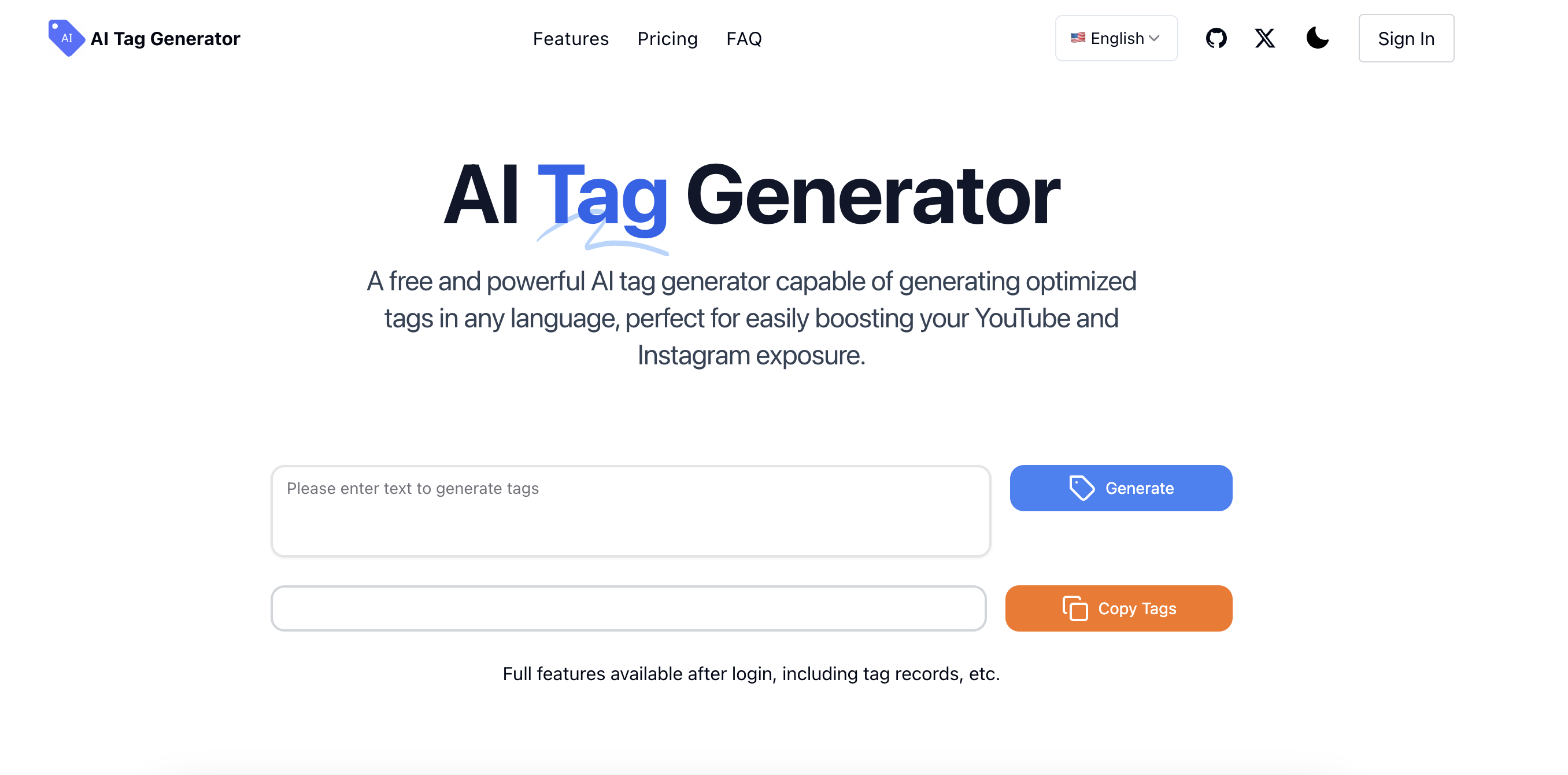This screenshot has height=775, width=1568.
Task: Open Pricing navigation menu item
Action: [667, 39]
